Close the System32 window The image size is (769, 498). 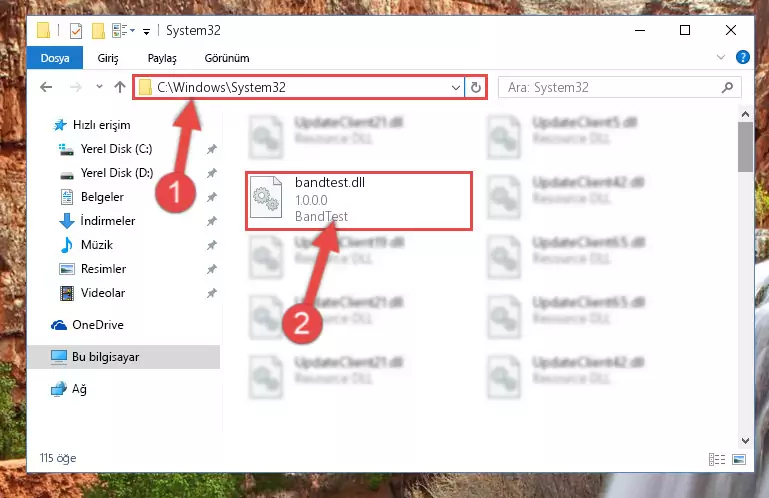(x=730, y=30)
